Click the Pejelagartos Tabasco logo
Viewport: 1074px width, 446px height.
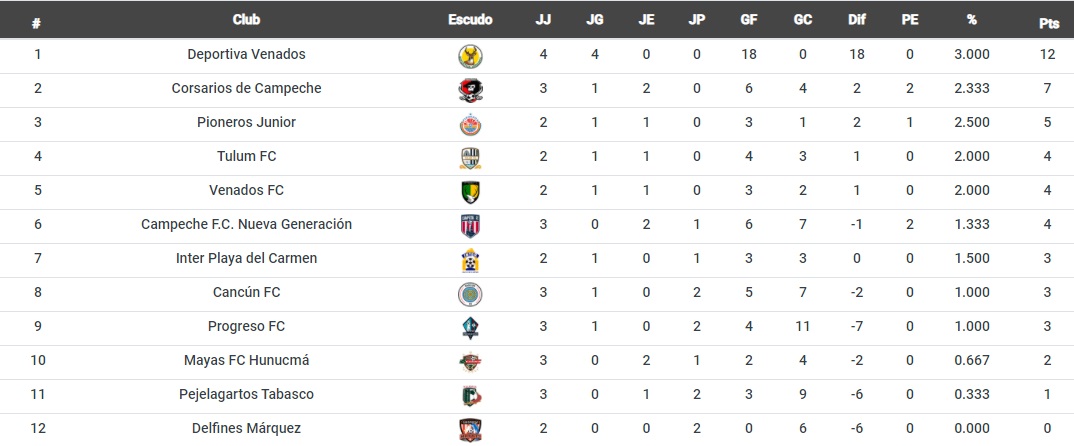tap(470, 396)
